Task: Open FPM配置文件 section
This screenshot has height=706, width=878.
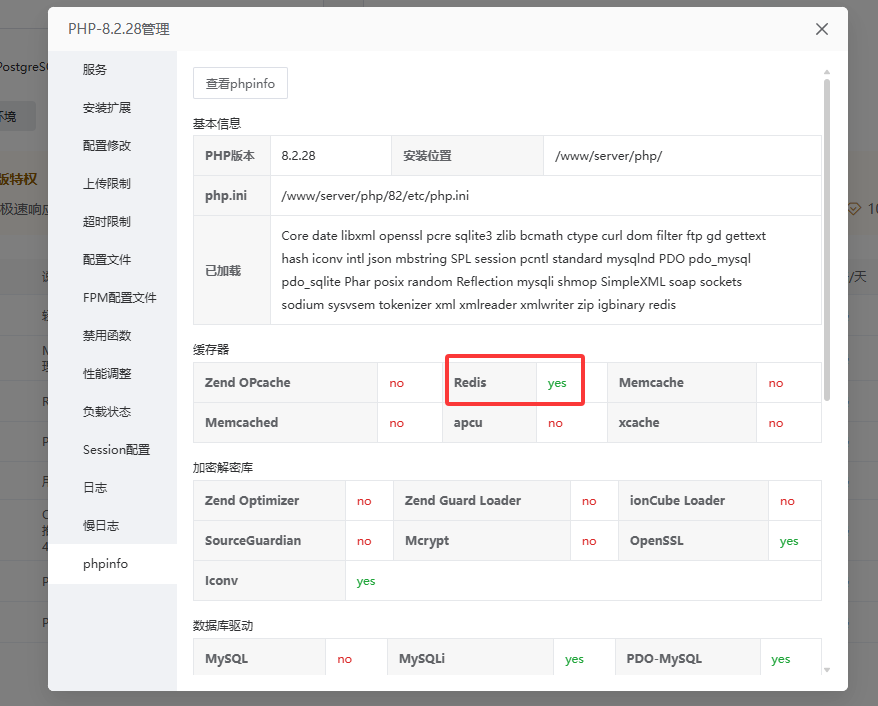Action: pos(119,298)
